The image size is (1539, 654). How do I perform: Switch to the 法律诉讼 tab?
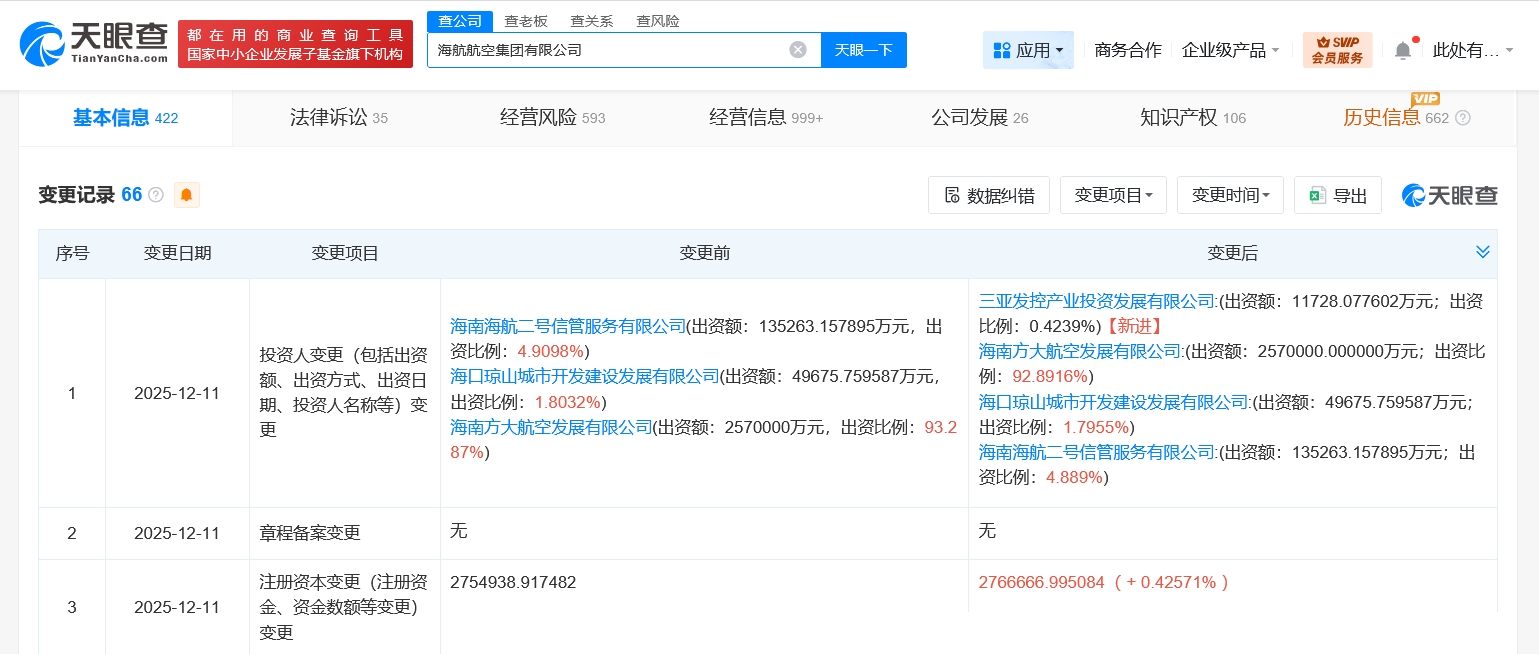[x=338, y=118]
